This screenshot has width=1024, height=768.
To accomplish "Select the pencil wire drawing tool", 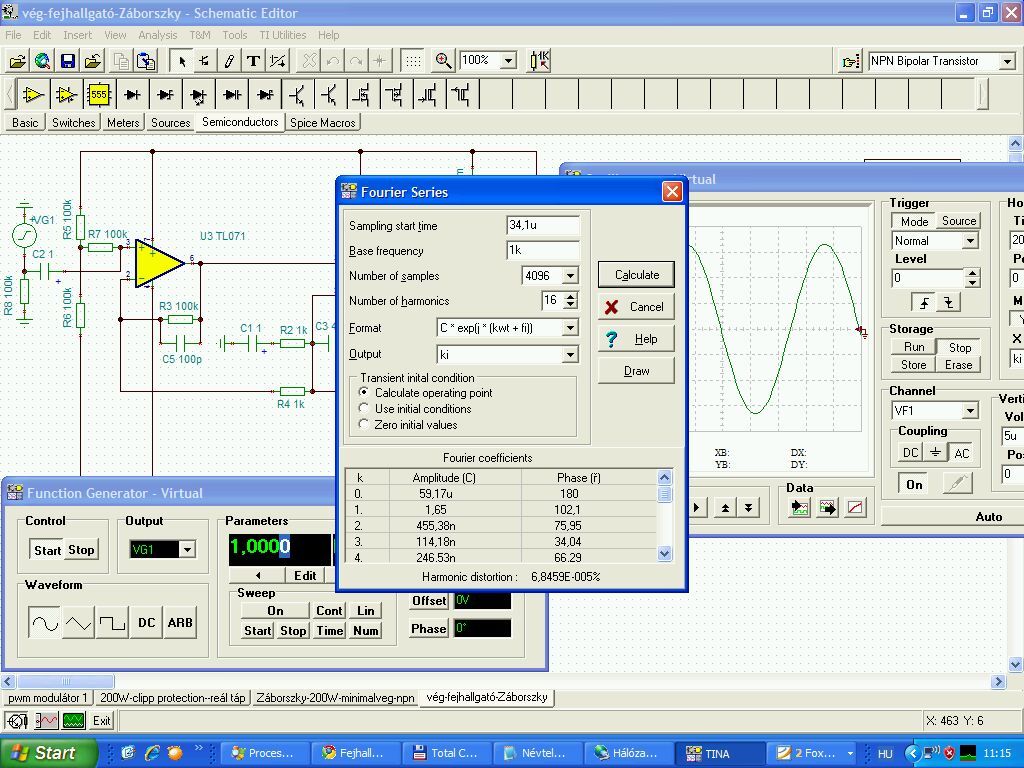I will coord(229,61).
